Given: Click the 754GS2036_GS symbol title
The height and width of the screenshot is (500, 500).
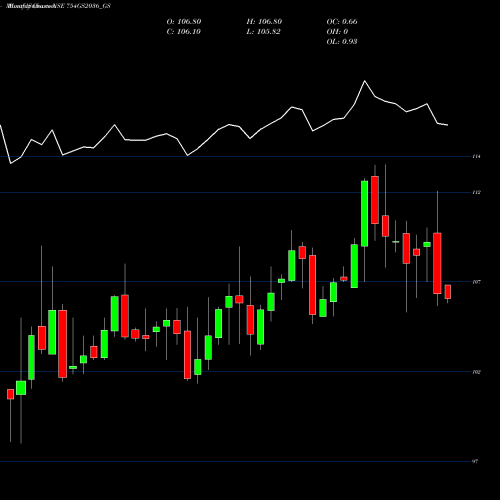Looking at the screenshot, I should (x=88, y=6).
